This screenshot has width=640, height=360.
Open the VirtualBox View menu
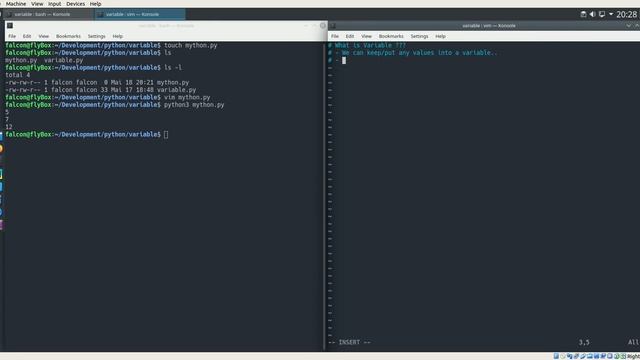37,4
